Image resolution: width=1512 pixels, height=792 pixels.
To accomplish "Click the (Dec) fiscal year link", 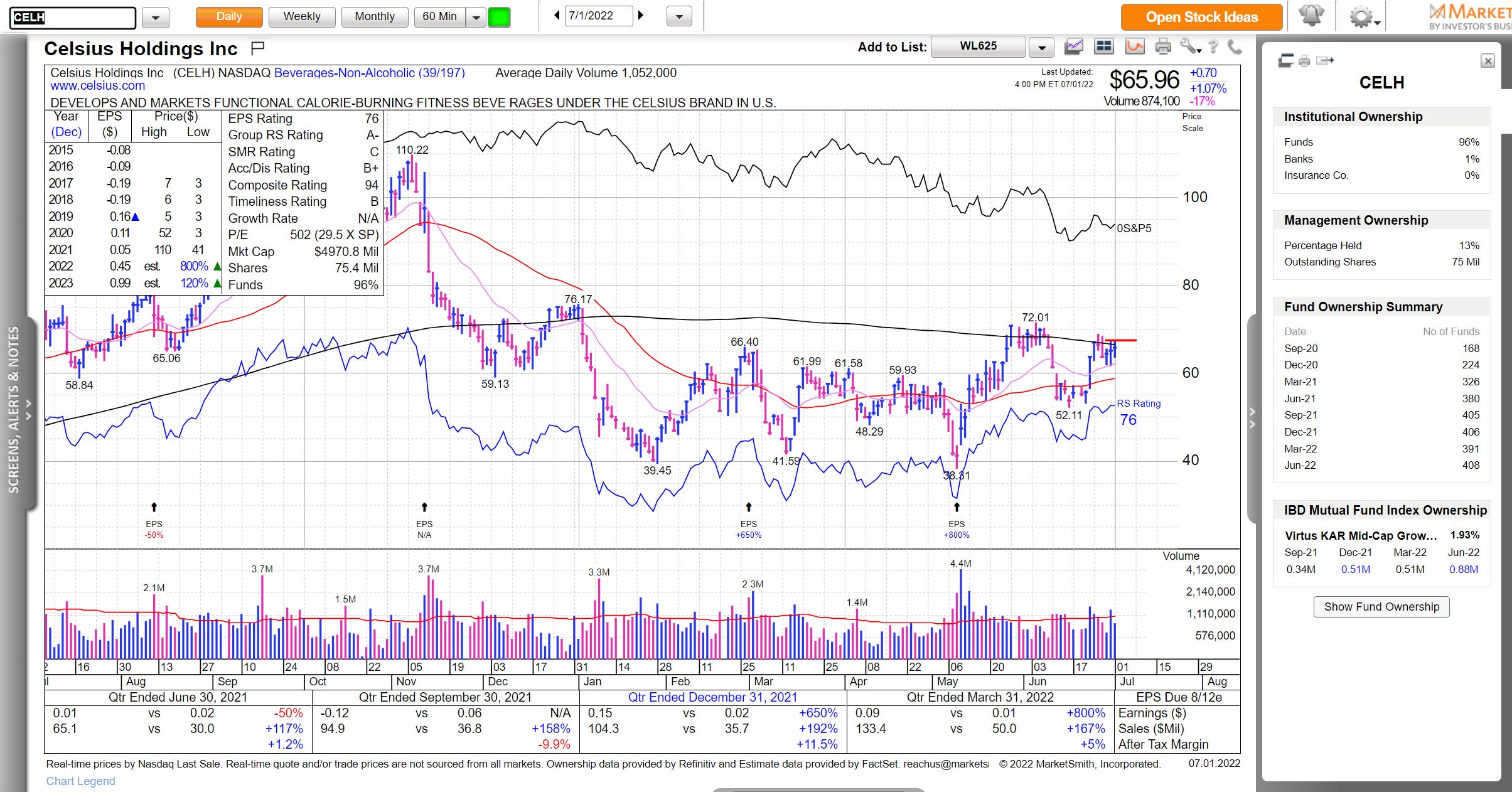I will (x=67, y=132).
